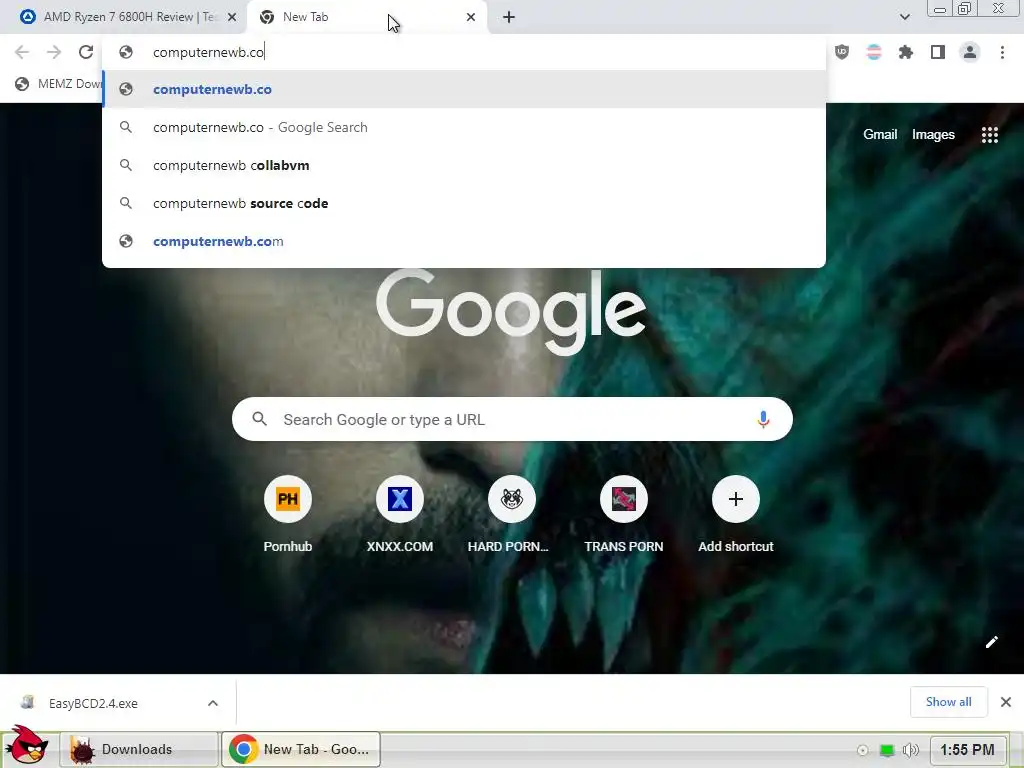
Task: Click the browser forward arrow
Action: (x=54, y=52)
